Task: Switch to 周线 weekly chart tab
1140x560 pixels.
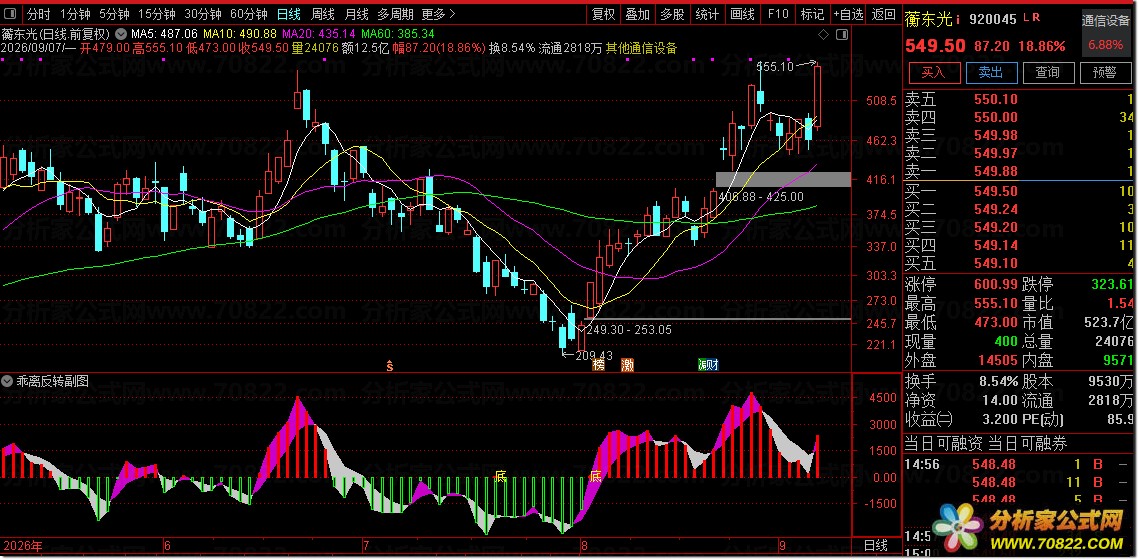Action: coord(322,14)
